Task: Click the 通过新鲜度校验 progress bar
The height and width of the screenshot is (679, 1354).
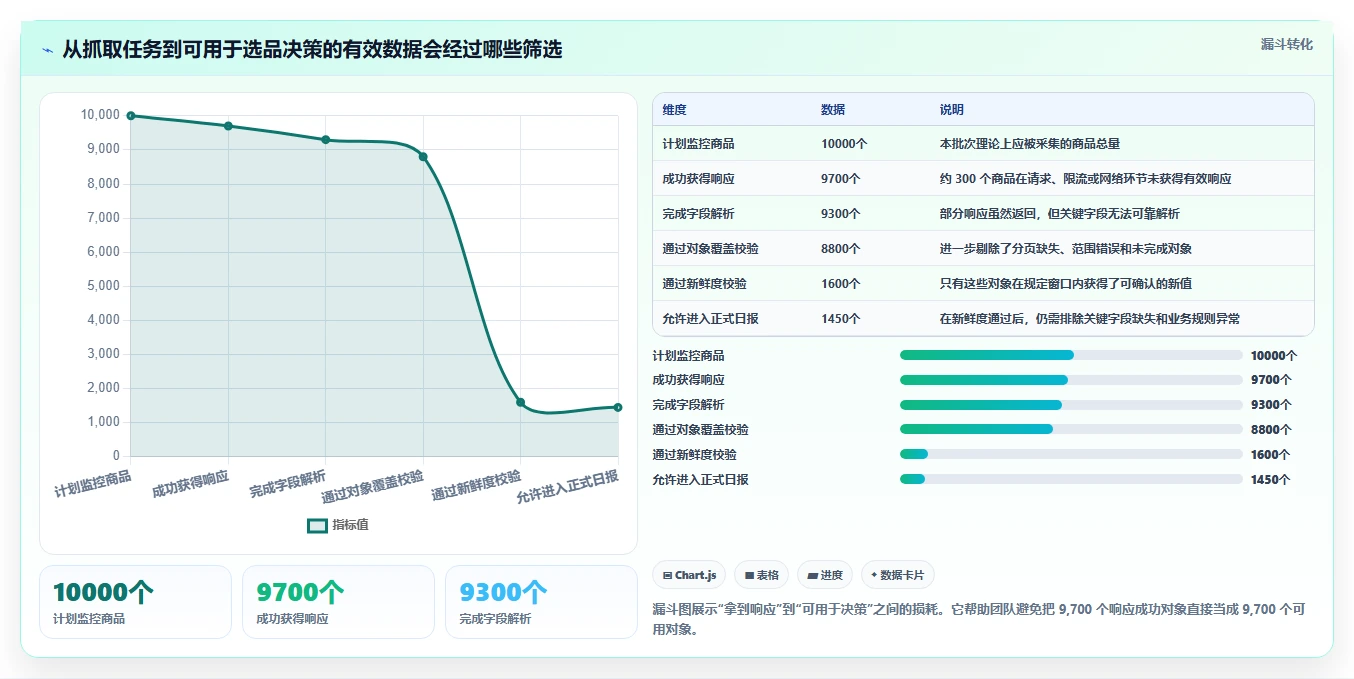Action: click(1071, 454)
